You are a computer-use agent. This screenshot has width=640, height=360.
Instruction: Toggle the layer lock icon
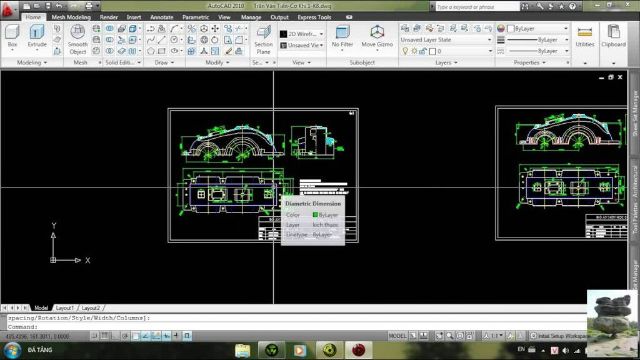click(423, 51)
